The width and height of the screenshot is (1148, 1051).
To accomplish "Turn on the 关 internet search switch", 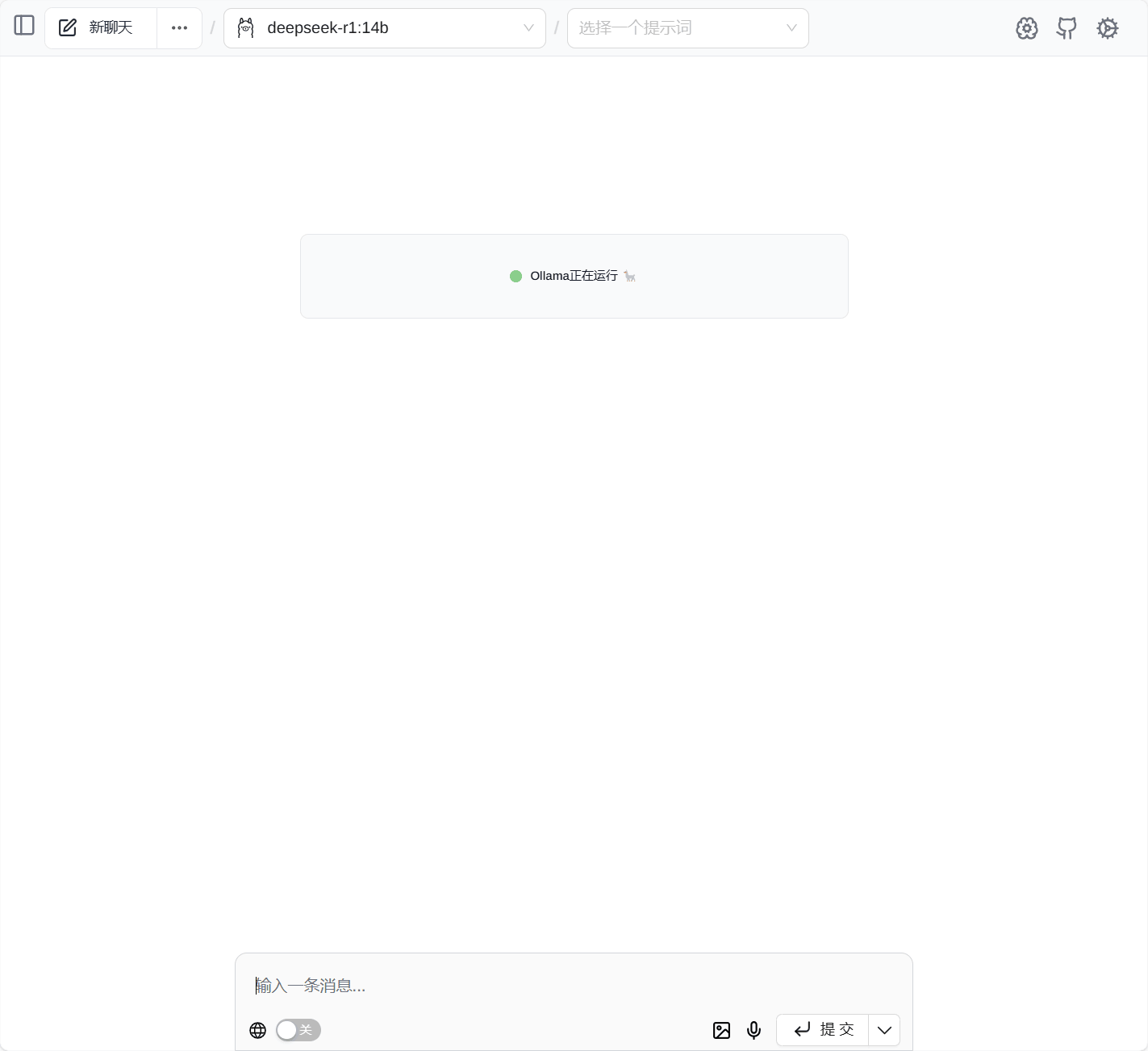I will point(298,1030).
